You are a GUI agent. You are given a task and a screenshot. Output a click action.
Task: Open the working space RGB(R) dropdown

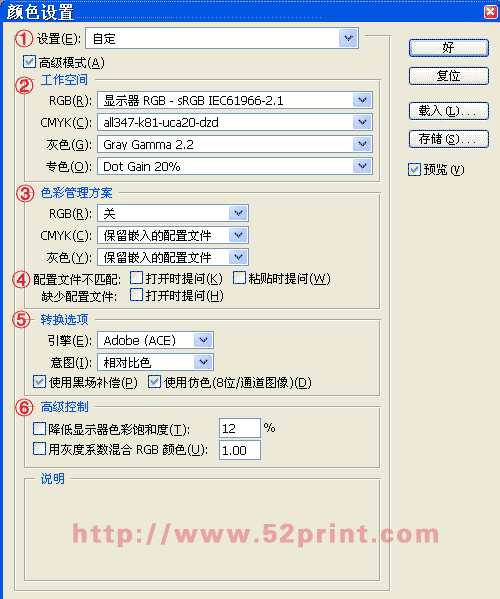235,100
